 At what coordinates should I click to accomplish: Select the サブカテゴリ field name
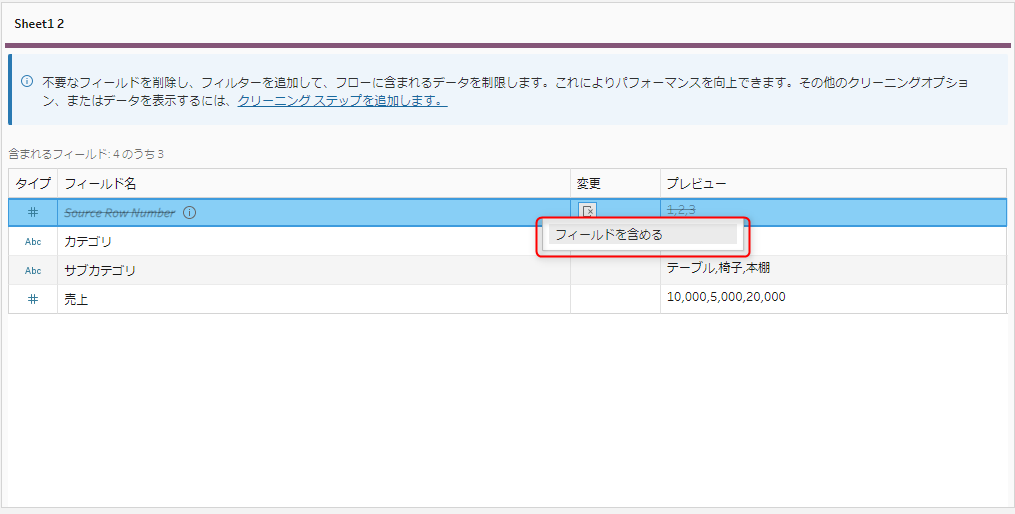[100, 271]
